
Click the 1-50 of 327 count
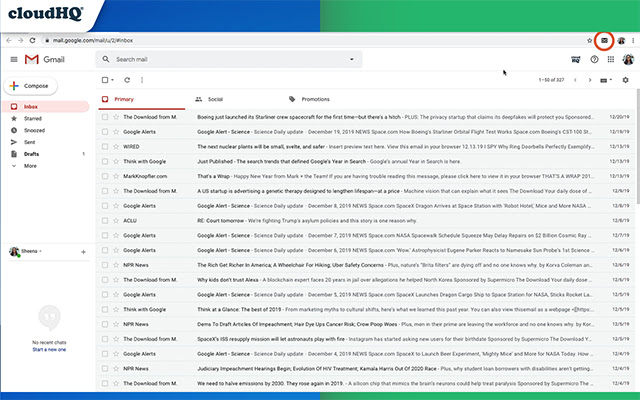[551, 80]
